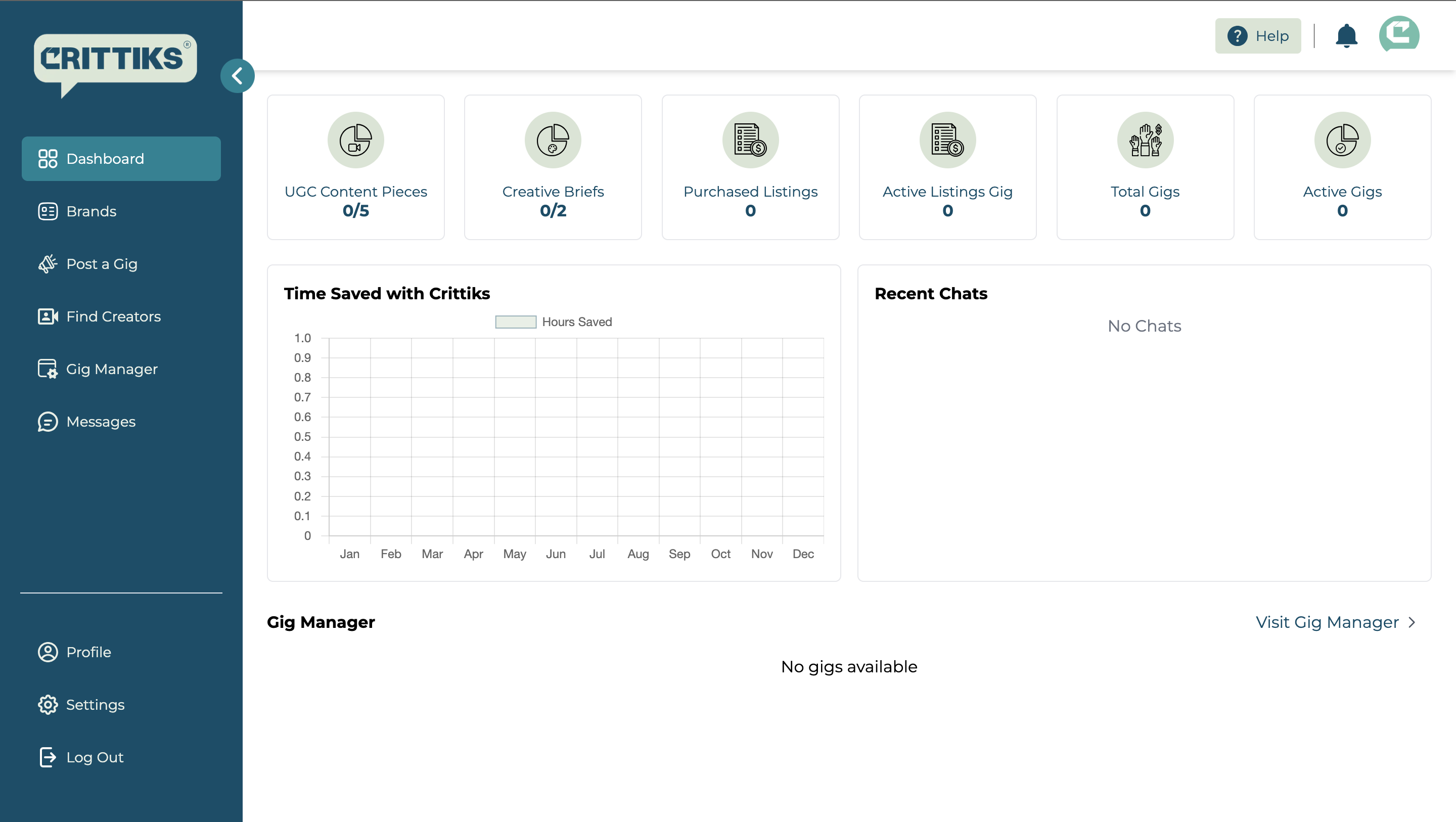Image resolution: width=1456 pixels, height=822 pixels.
Task: Click the Find Creators video-person icon
Action: pos(48,316)
